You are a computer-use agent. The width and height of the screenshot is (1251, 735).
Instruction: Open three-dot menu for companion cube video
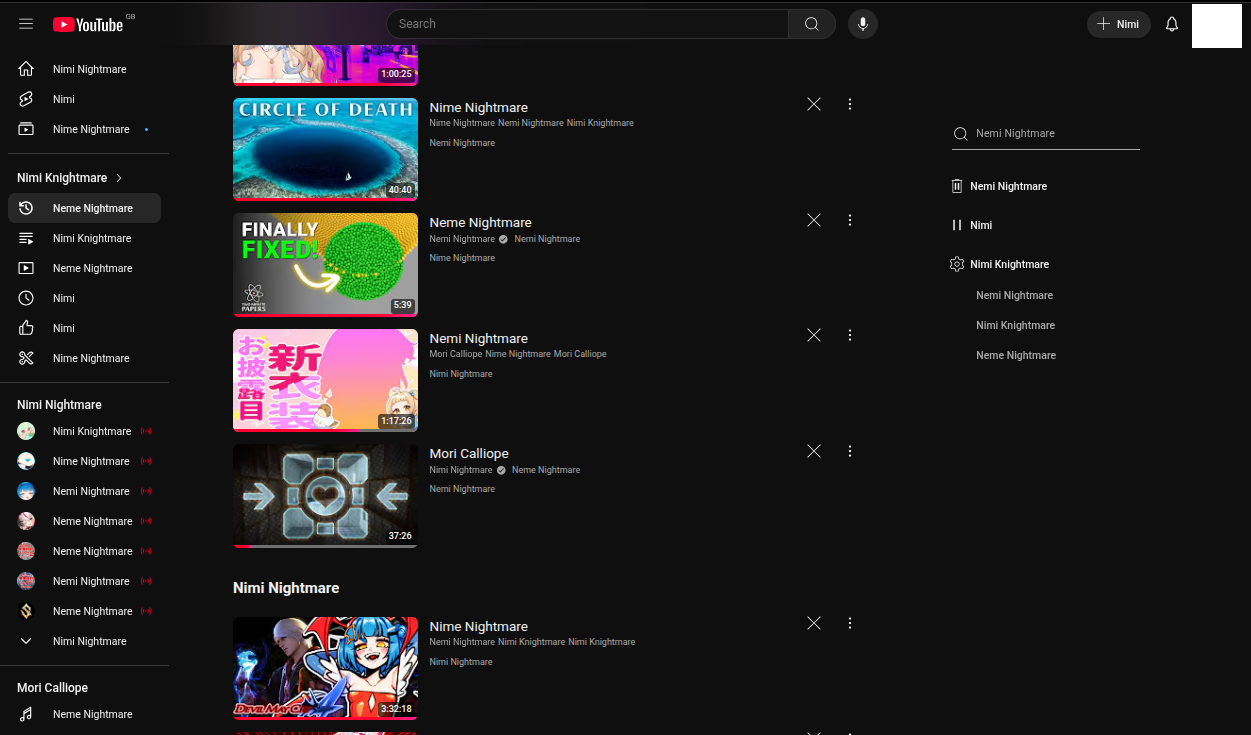tap(850, 451)
